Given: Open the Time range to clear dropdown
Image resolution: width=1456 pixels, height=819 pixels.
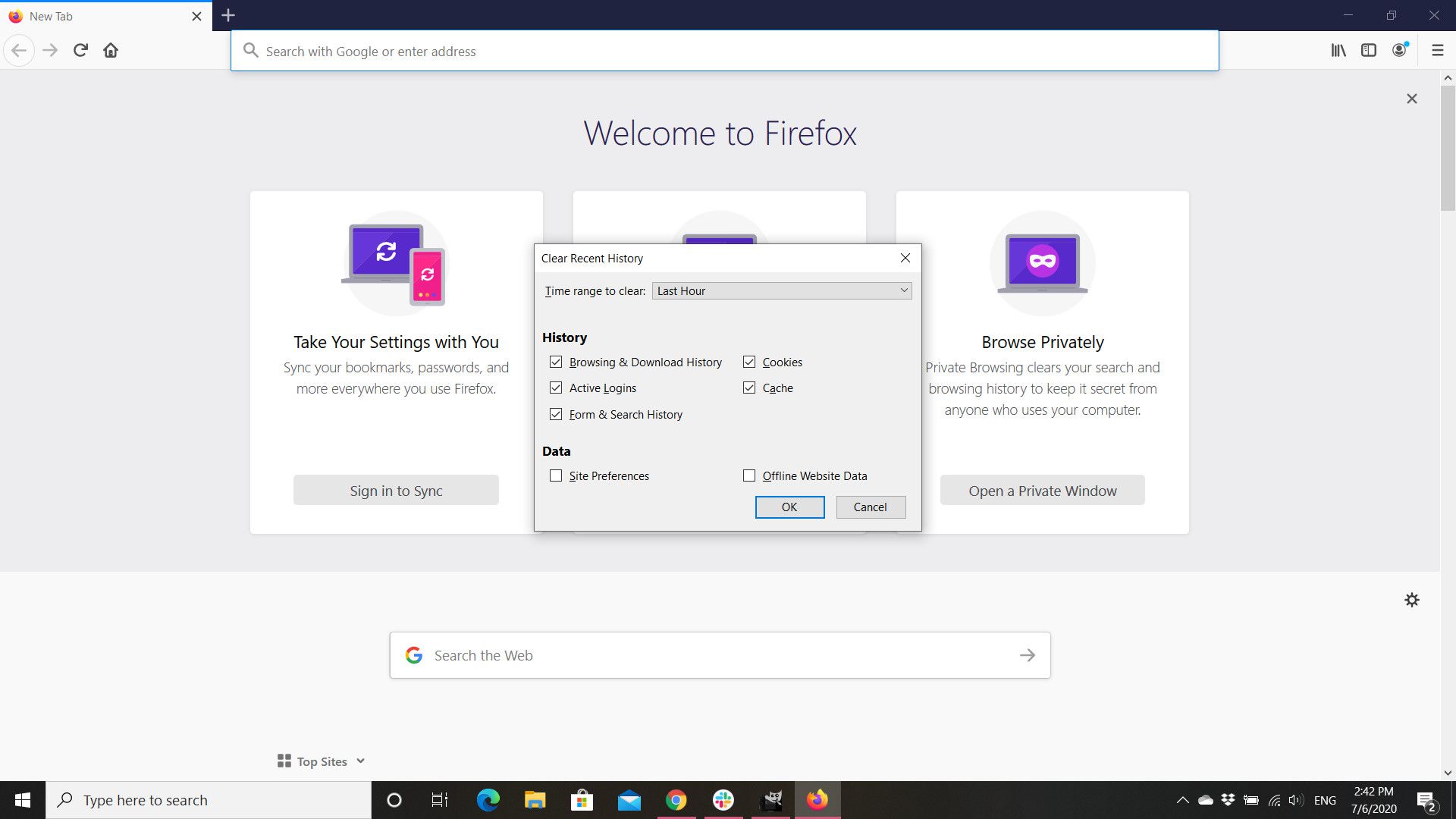Looking at the screenshot, I should click(x=782, y=290).
